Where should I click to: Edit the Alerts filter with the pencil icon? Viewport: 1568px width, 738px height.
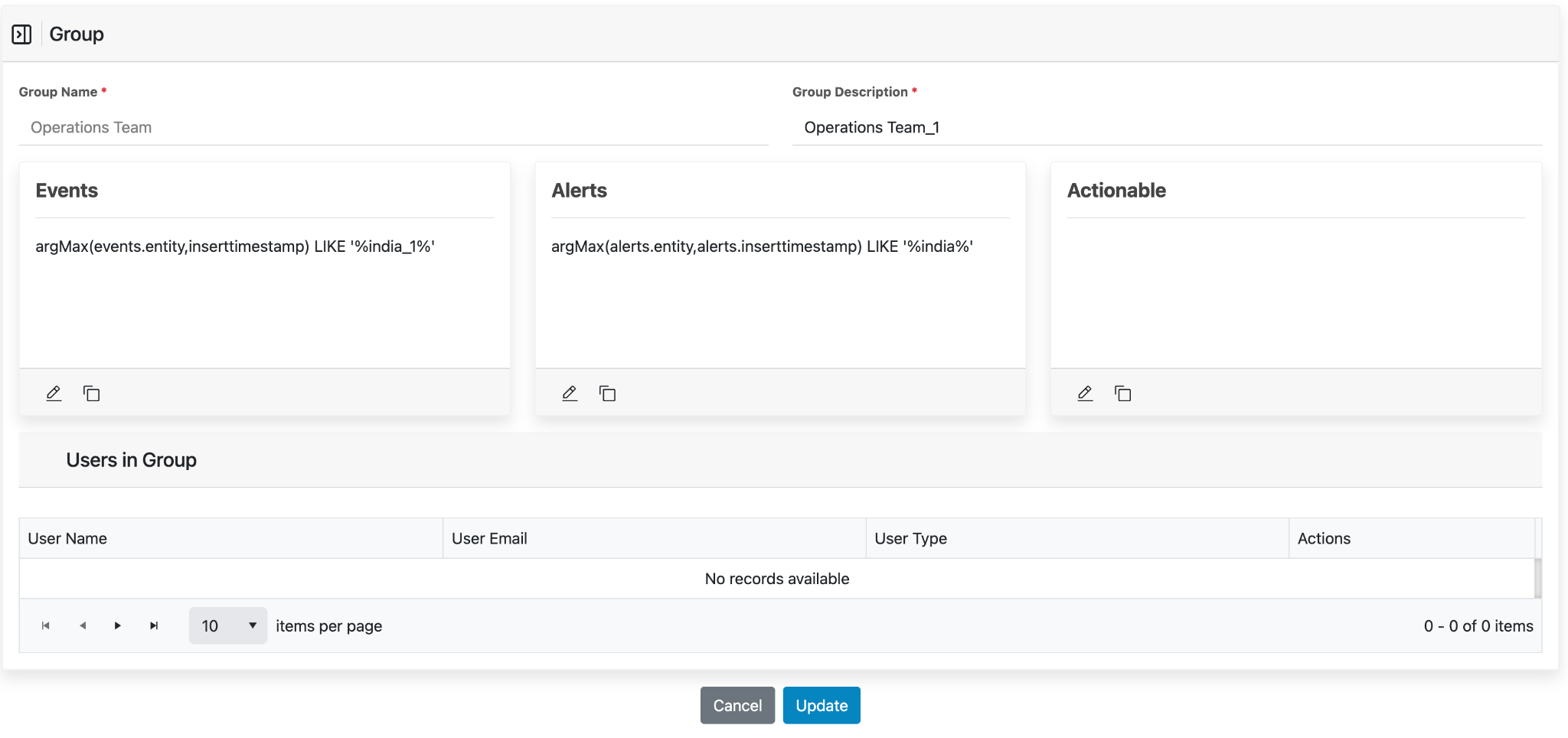point(570,393)
